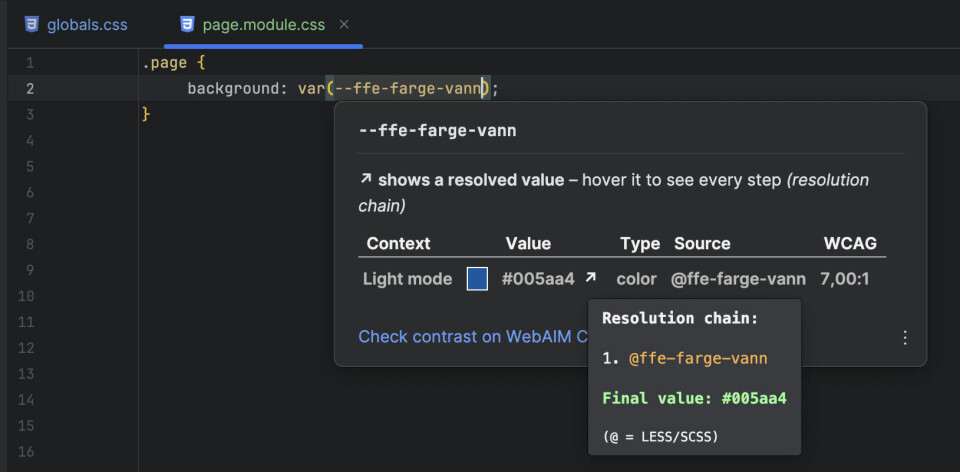The image size is (960, 472).
Task: Click the Source column header
Action: (702, 244)
